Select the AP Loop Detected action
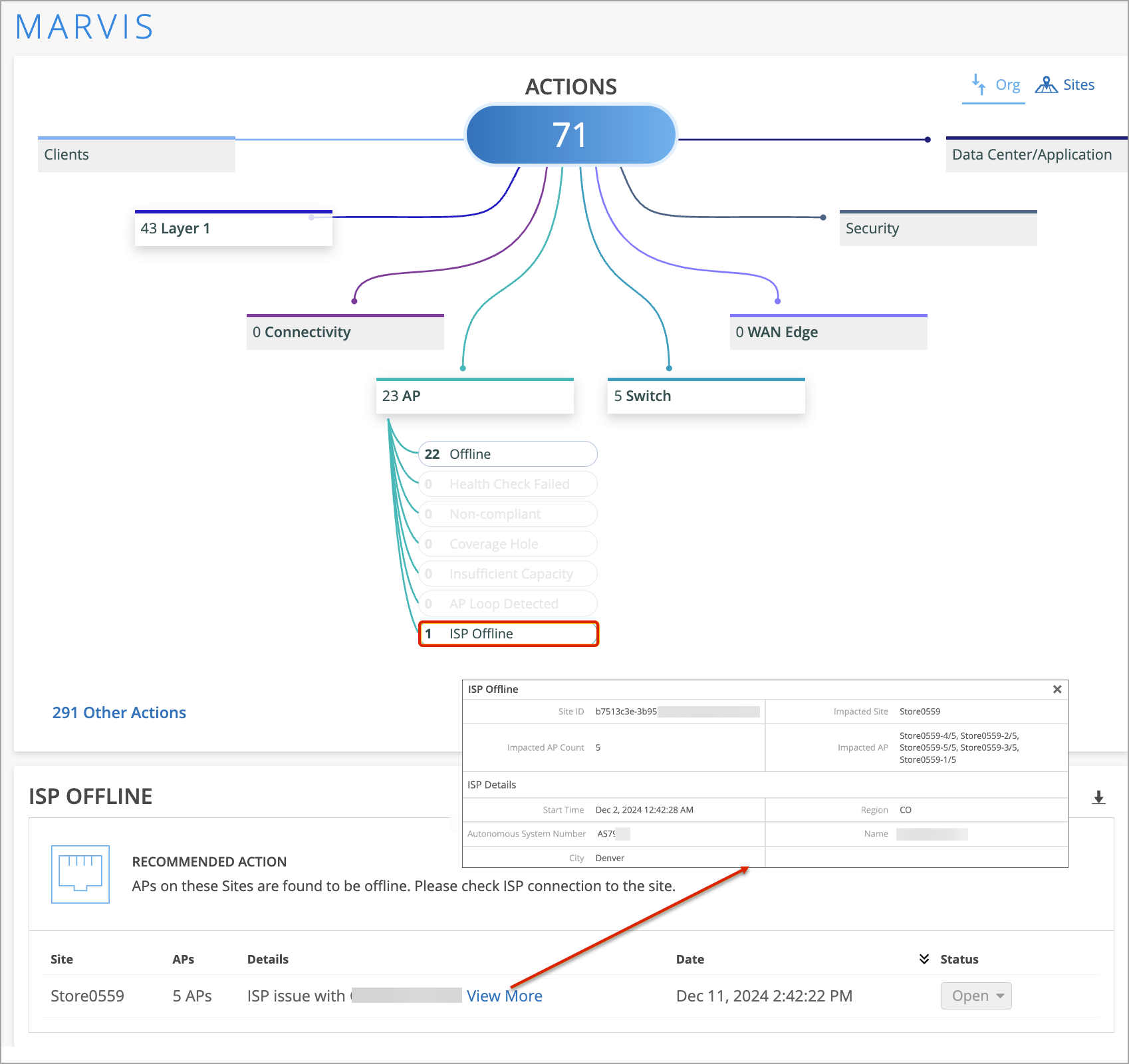This screenshot has width=1129, height=1064. (508, 604)
